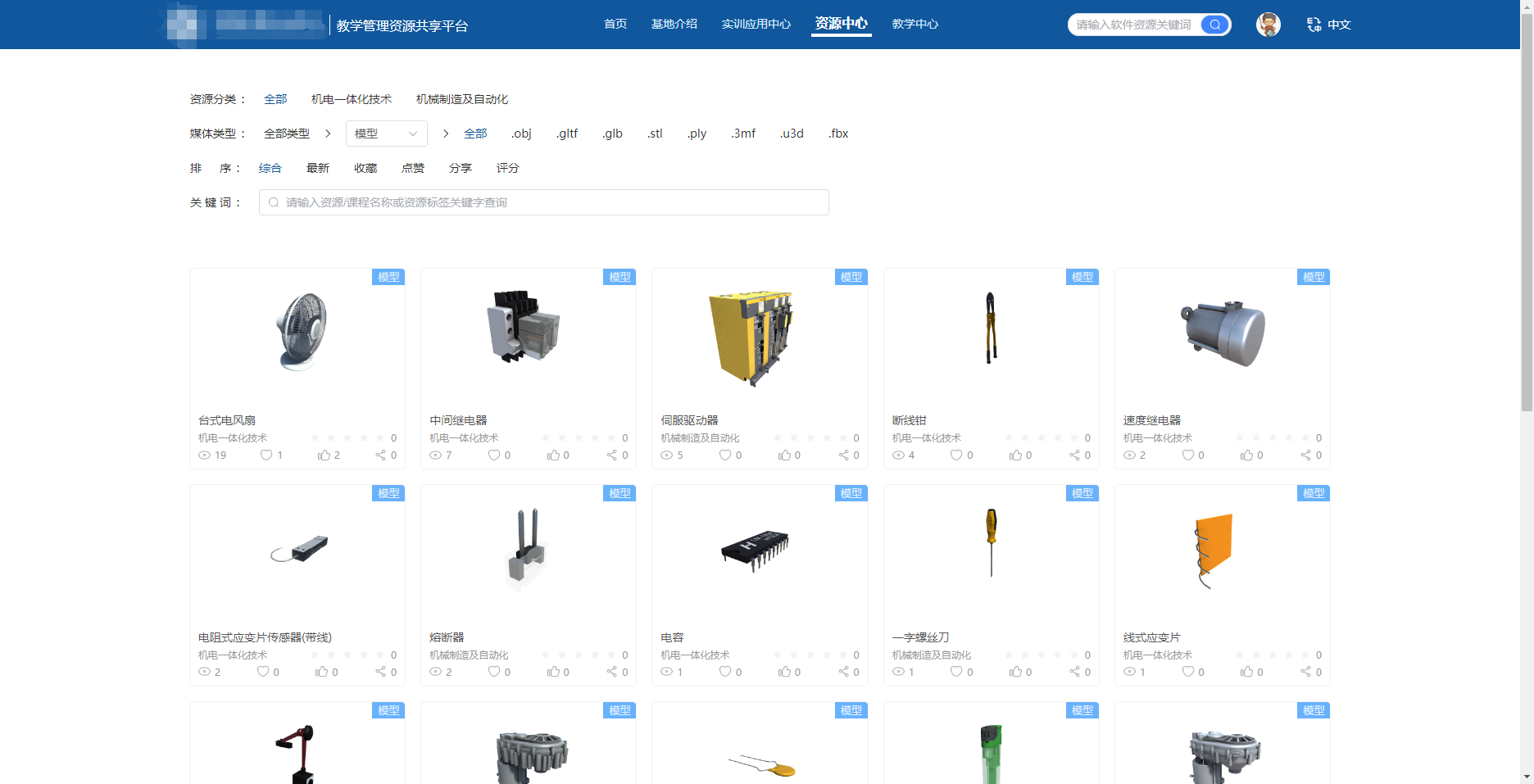
Task: Toggle like on the 熔断器 model
Action: 553,672
